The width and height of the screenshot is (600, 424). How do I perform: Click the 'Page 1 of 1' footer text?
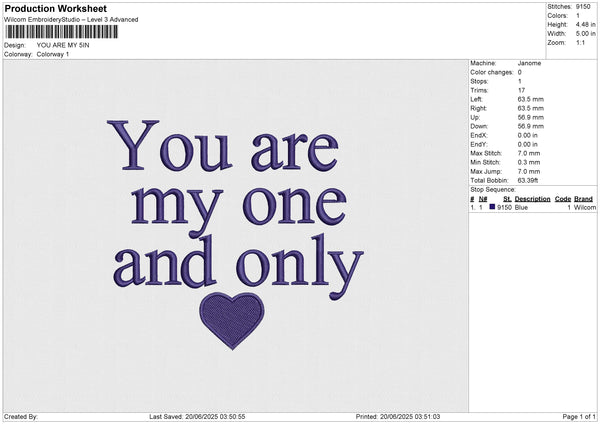(x=578, y=417)
